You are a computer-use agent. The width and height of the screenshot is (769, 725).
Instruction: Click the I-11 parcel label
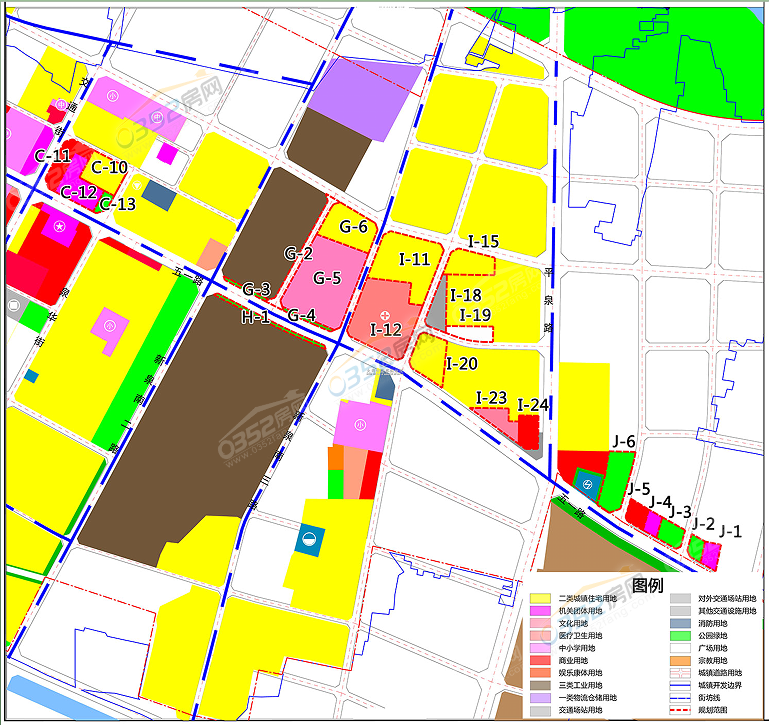tap(414, 259)
